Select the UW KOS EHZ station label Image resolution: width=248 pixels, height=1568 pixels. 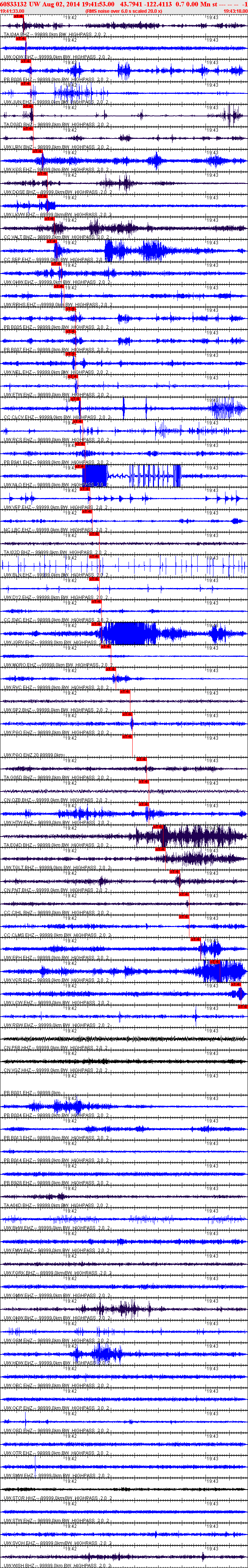57,170
